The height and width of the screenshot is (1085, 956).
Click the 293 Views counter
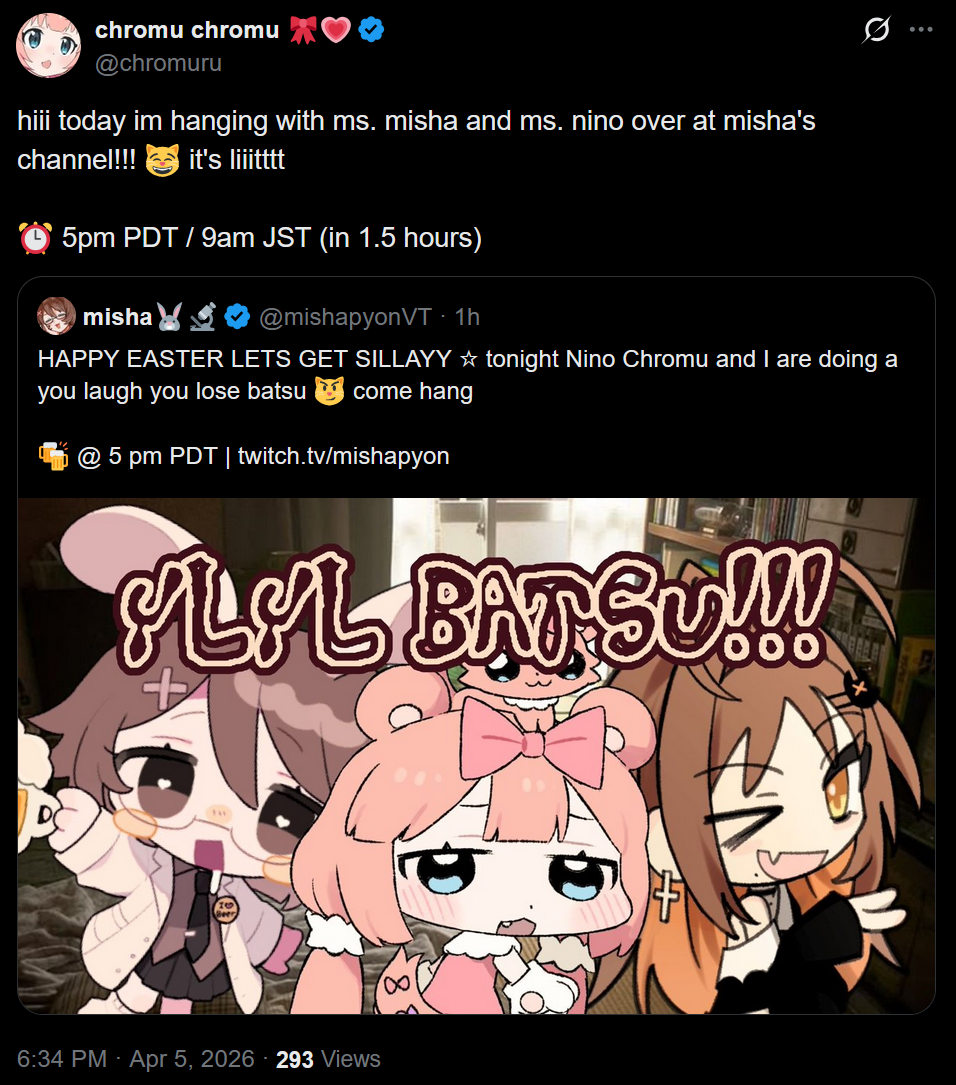pyautogui.click(x=329, y=1059)
